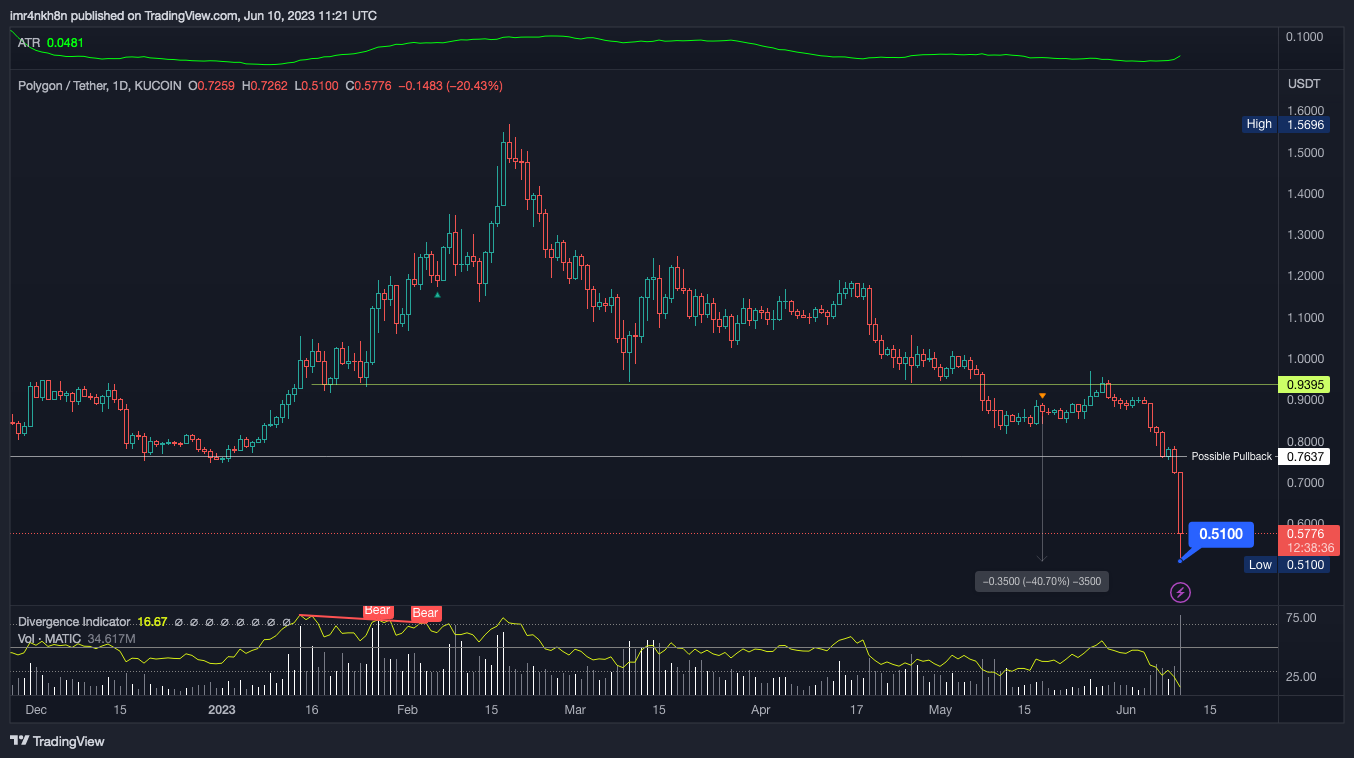Click the Dec label on time axis

(35, 710)
